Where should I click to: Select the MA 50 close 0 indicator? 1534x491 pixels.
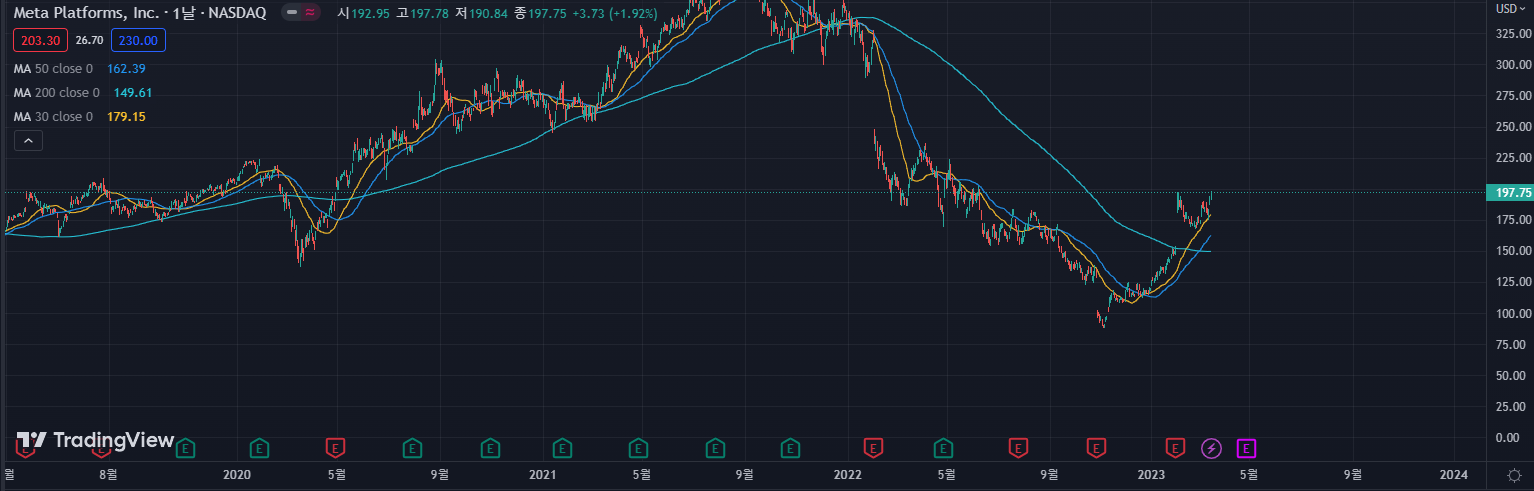[x=53, y=69]
